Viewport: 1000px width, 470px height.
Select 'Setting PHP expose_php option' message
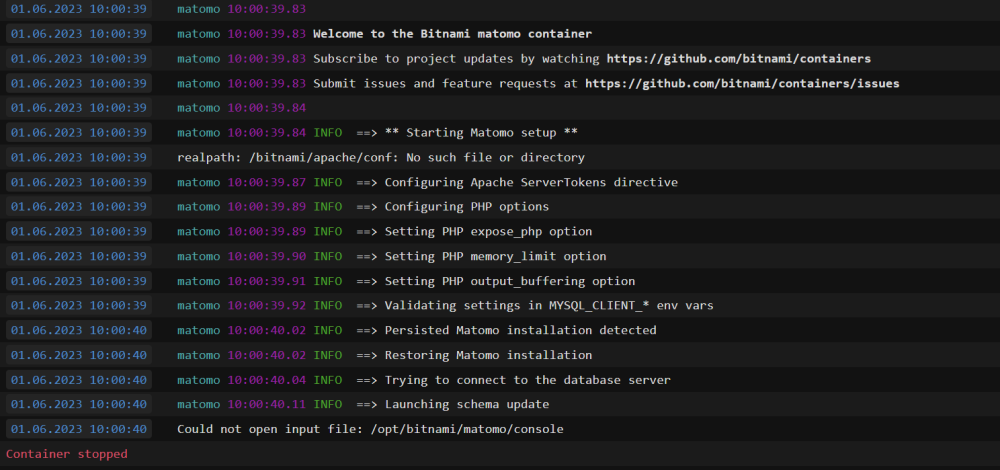488,231
